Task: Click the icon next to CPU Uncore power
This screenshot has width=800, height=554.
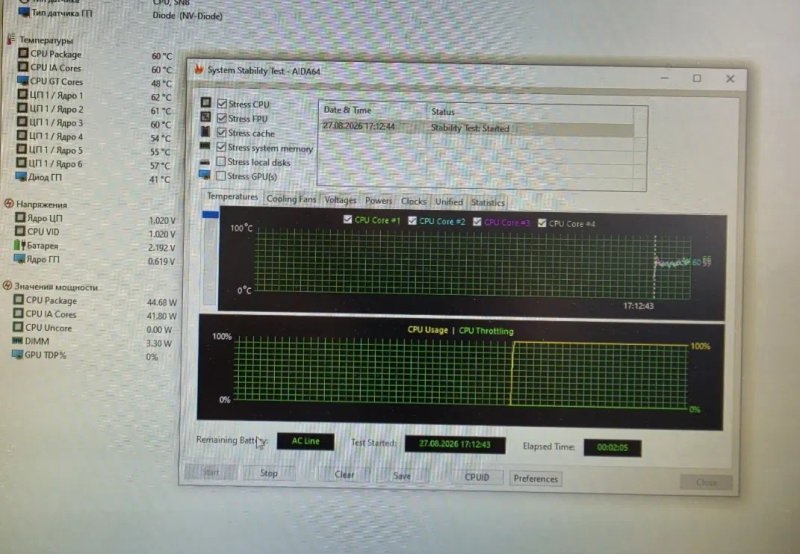Action: 18,326
